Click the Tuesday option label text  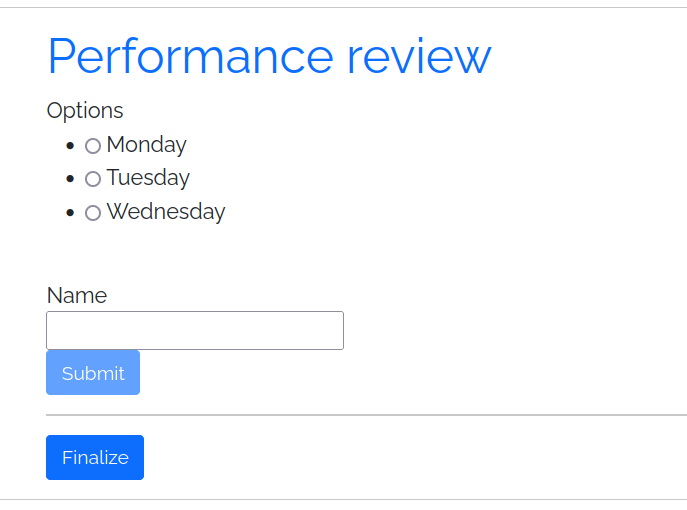click(148, 178)
